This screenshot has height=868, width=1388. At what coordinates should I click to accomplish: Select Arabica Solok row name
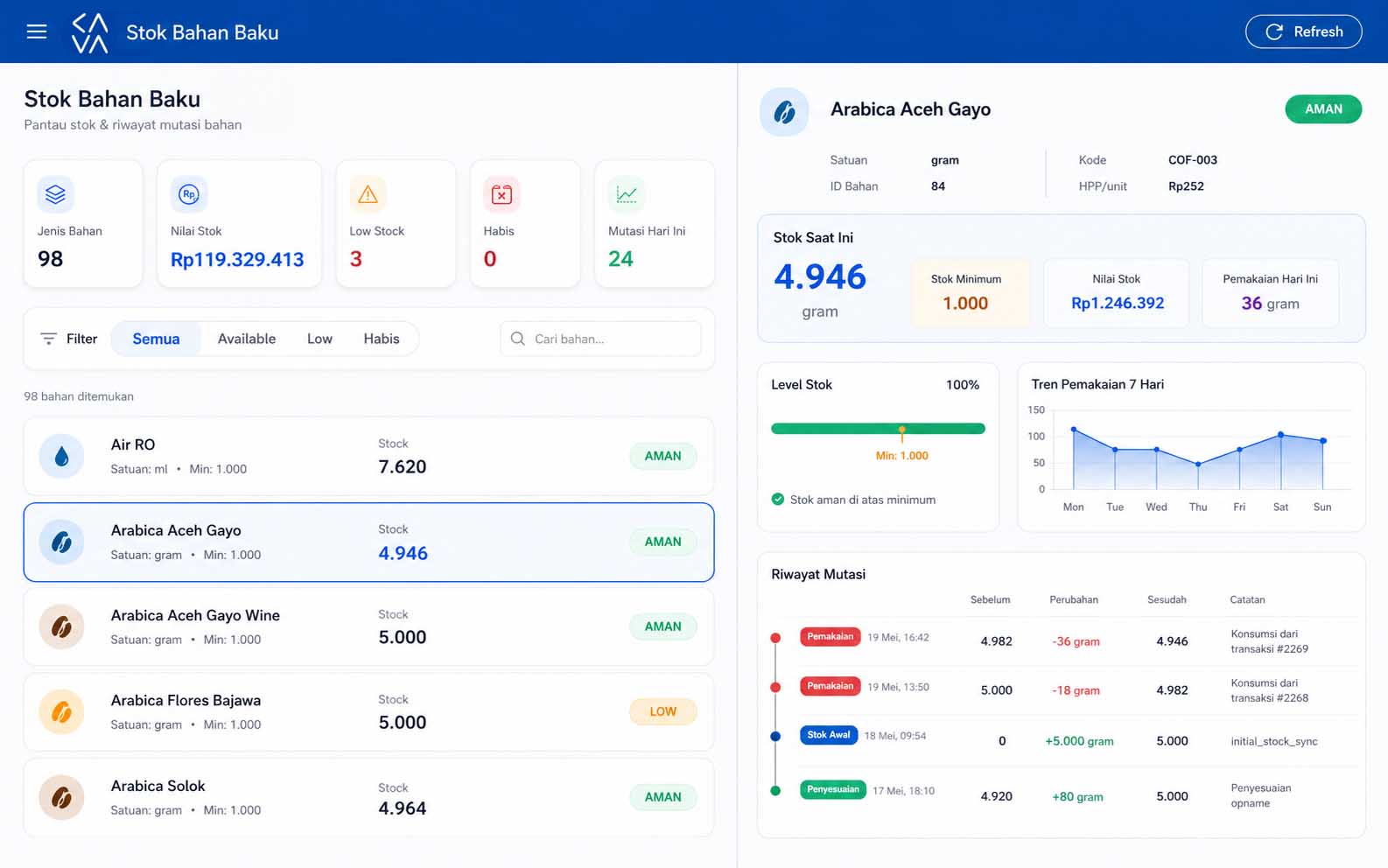[x=158, y=786]
